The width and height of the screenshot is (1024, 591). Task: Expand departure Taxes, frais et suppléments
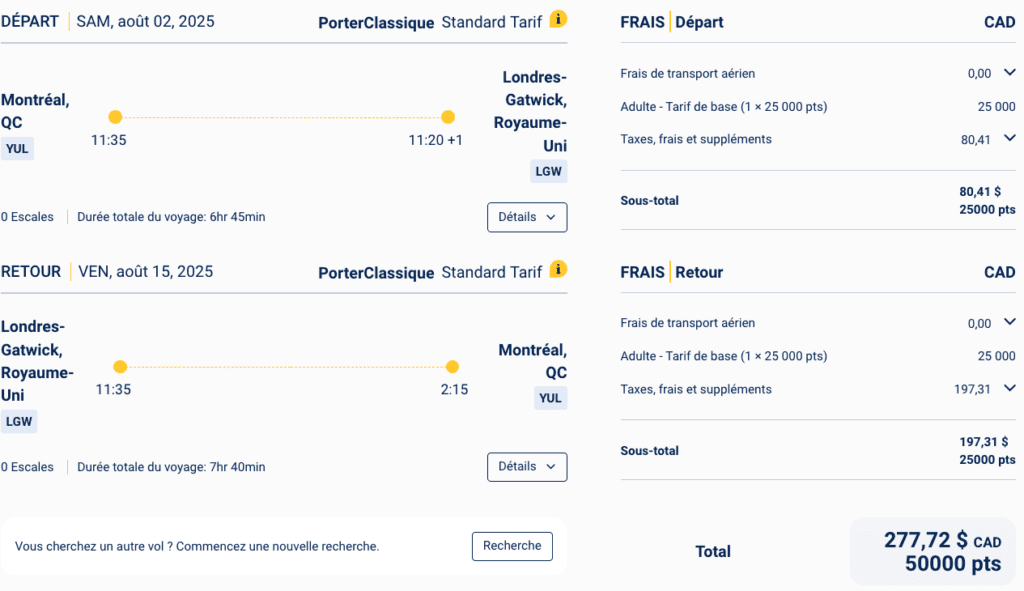(x=1009, y=139)
